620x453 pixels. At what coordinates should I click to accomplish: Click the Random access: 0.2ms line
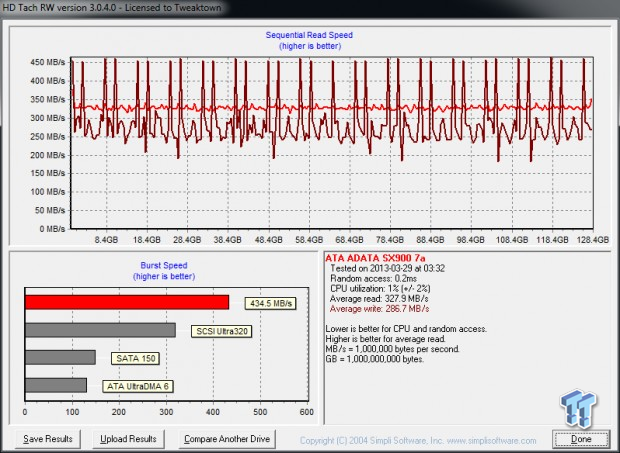coord(373,278)
